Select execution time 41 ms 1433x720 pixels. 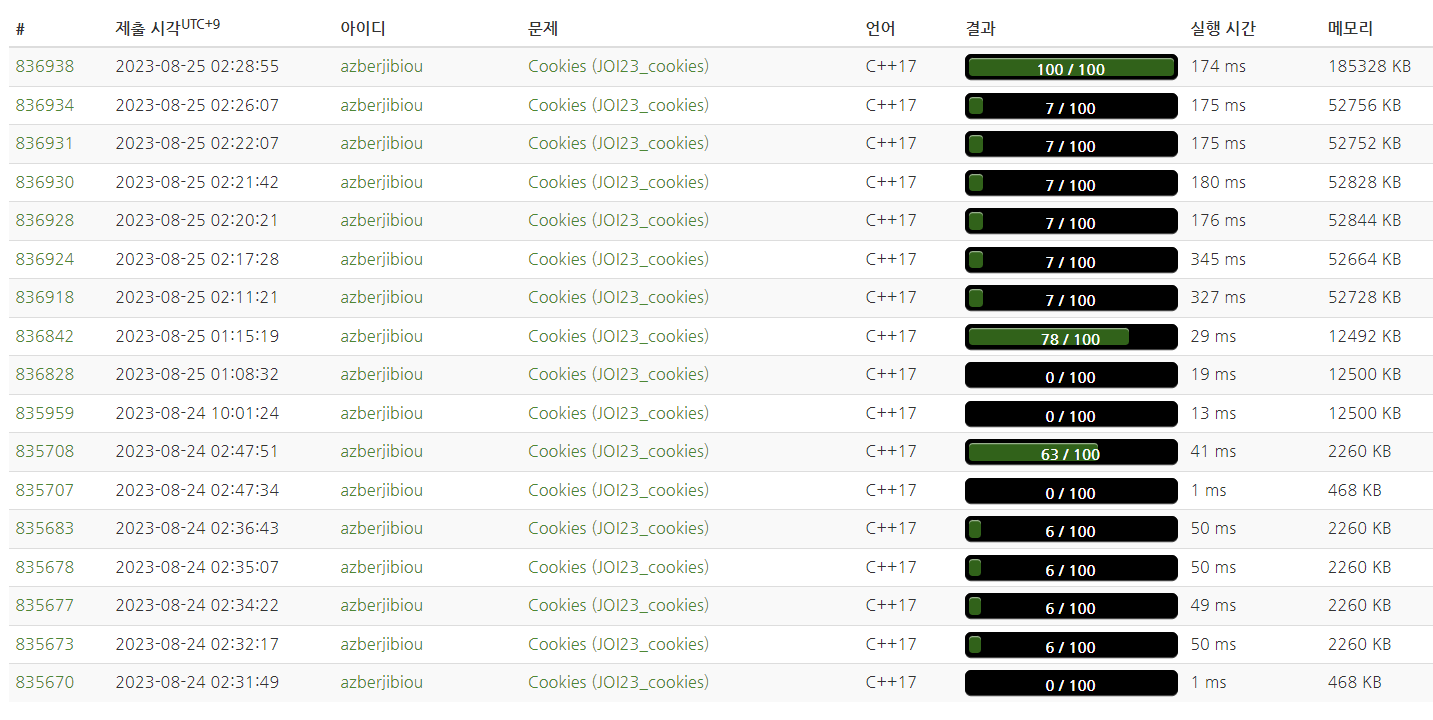click(1213, 451)
